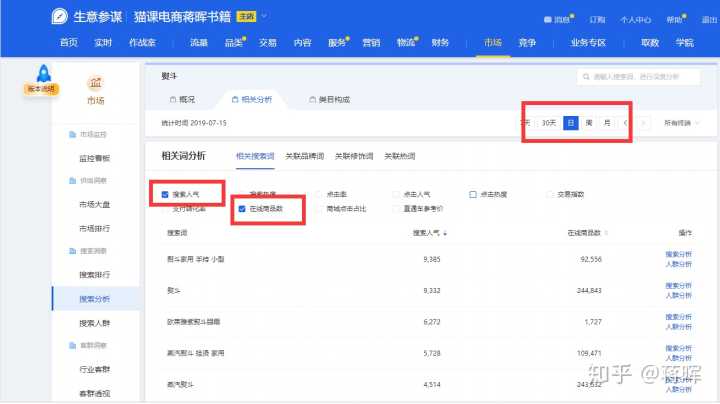Enable the 点击热度 checkbox
The width and height of the screenshot is (720, 404).
(x=473, y=194)
